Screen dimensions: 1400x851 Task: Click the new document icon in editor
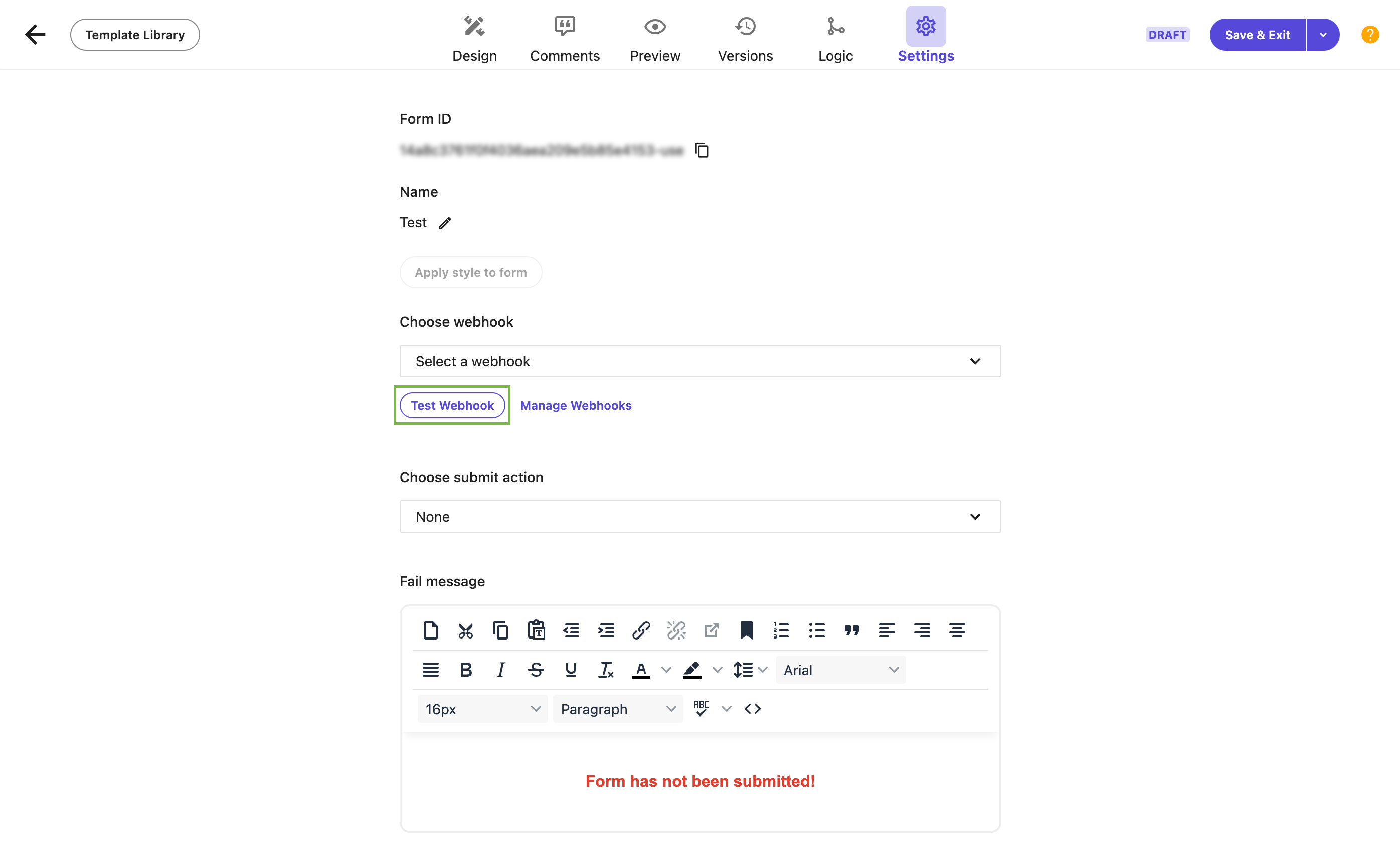coord(431,630)
